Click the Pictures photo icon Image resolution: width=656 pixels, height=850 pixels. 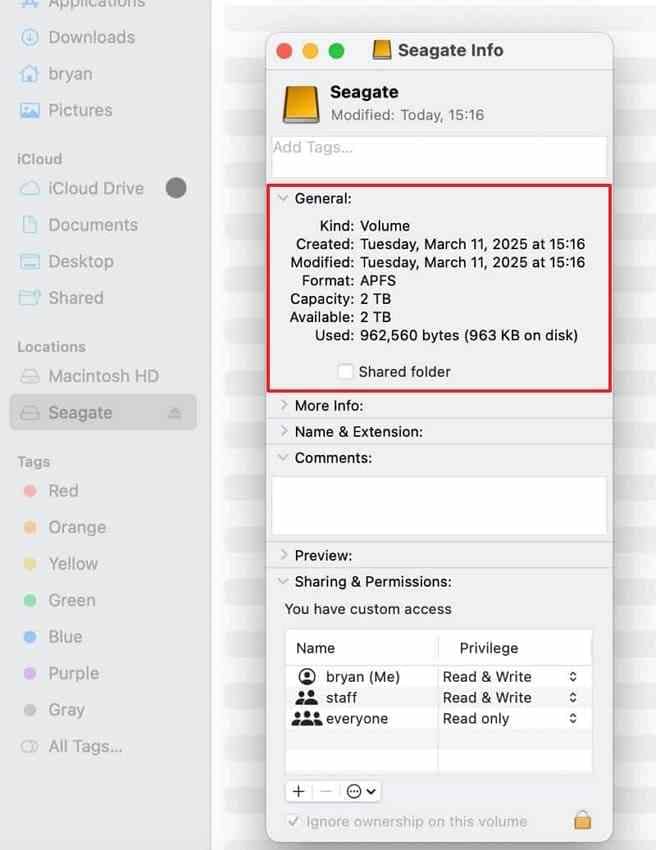[x=30, y=111]
